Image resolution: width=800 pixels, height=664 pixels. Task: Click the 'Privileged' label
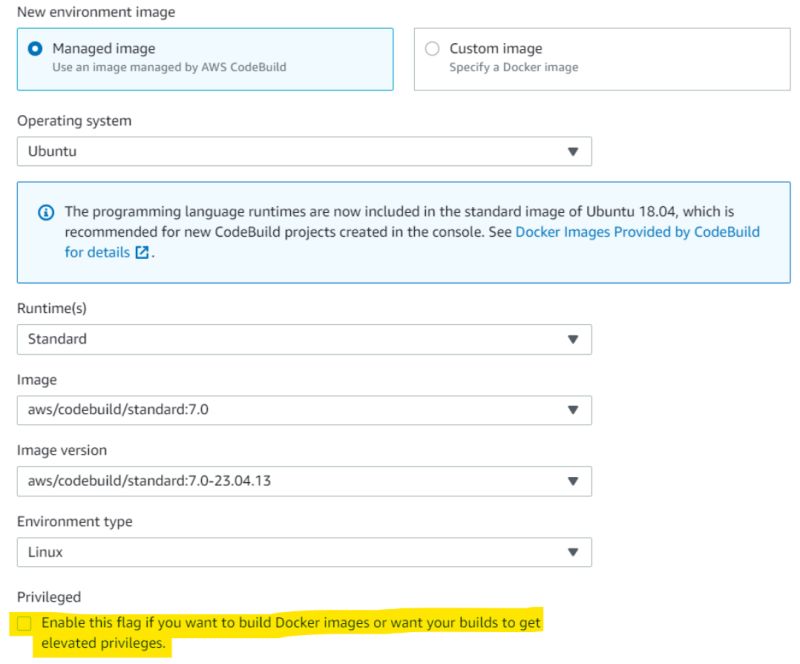point(49,597)
